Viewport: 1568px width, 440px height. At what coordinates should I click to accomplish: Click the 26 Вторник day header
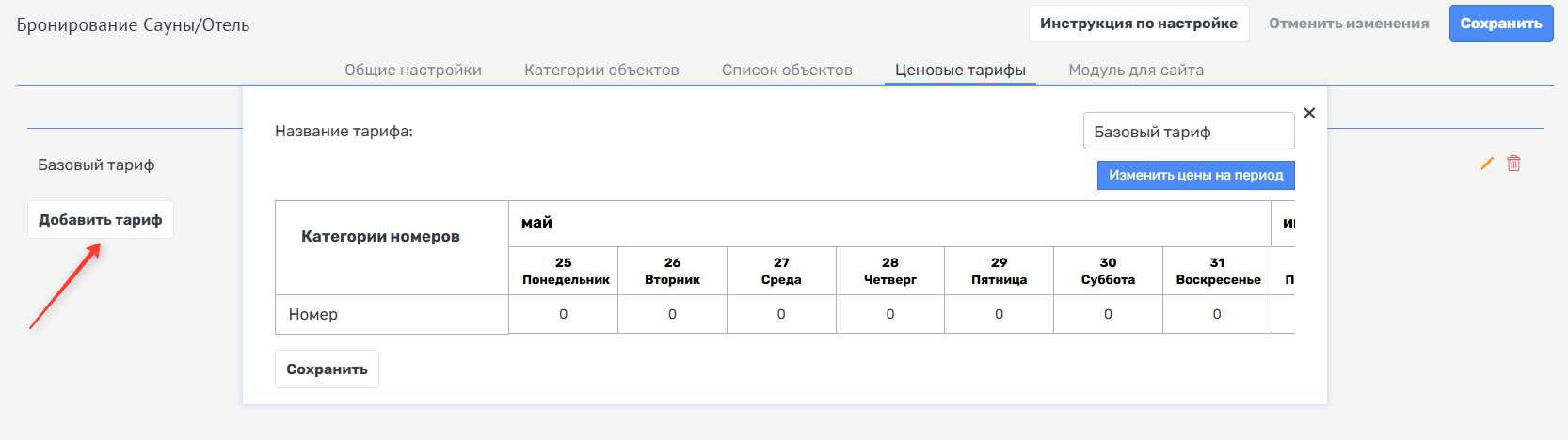click(672, 271)
